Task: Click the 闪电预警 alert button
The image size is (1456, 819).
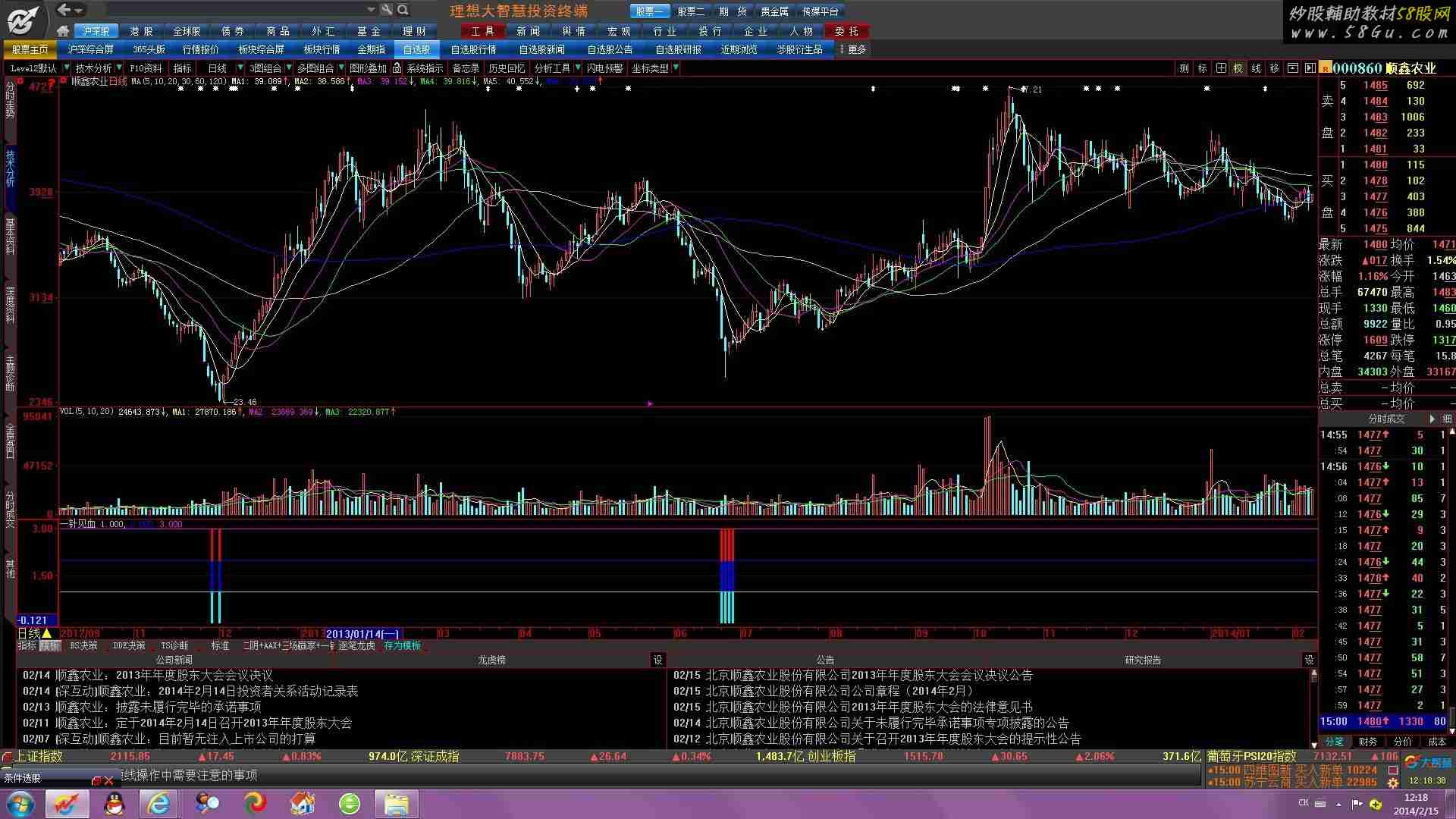Action: coord(604,68)
